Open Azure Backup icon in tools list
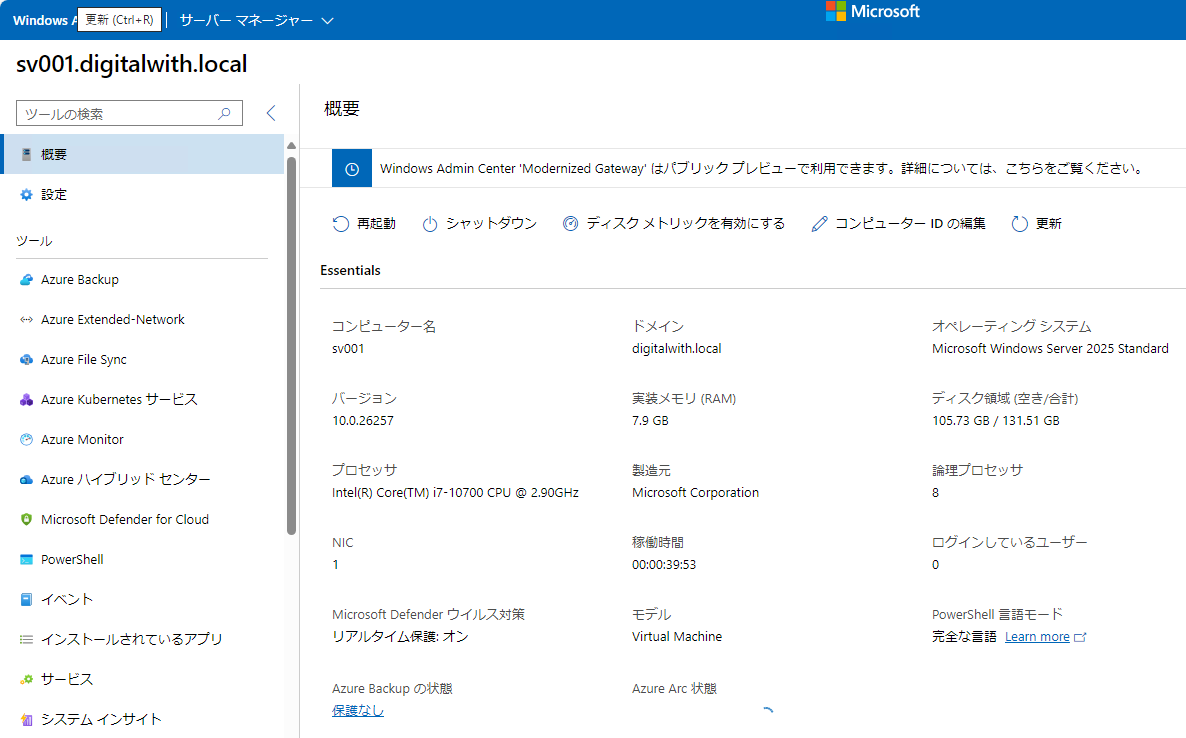Viewport: 1186px width, 738px height. [x=26, y=280]
